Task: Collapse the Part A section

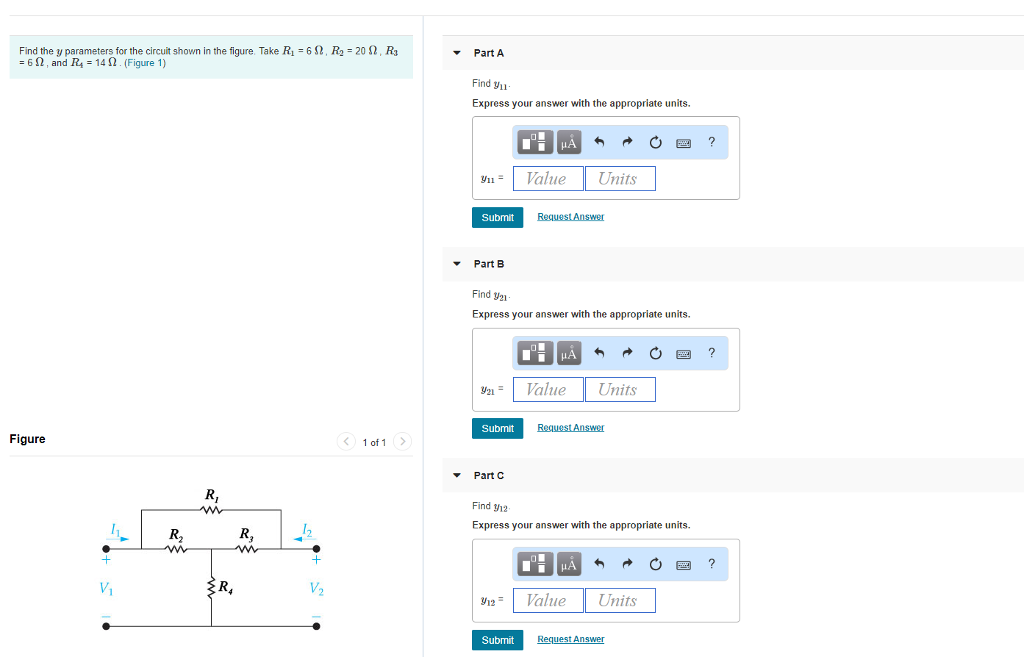Action: click(x=456, y=52)
